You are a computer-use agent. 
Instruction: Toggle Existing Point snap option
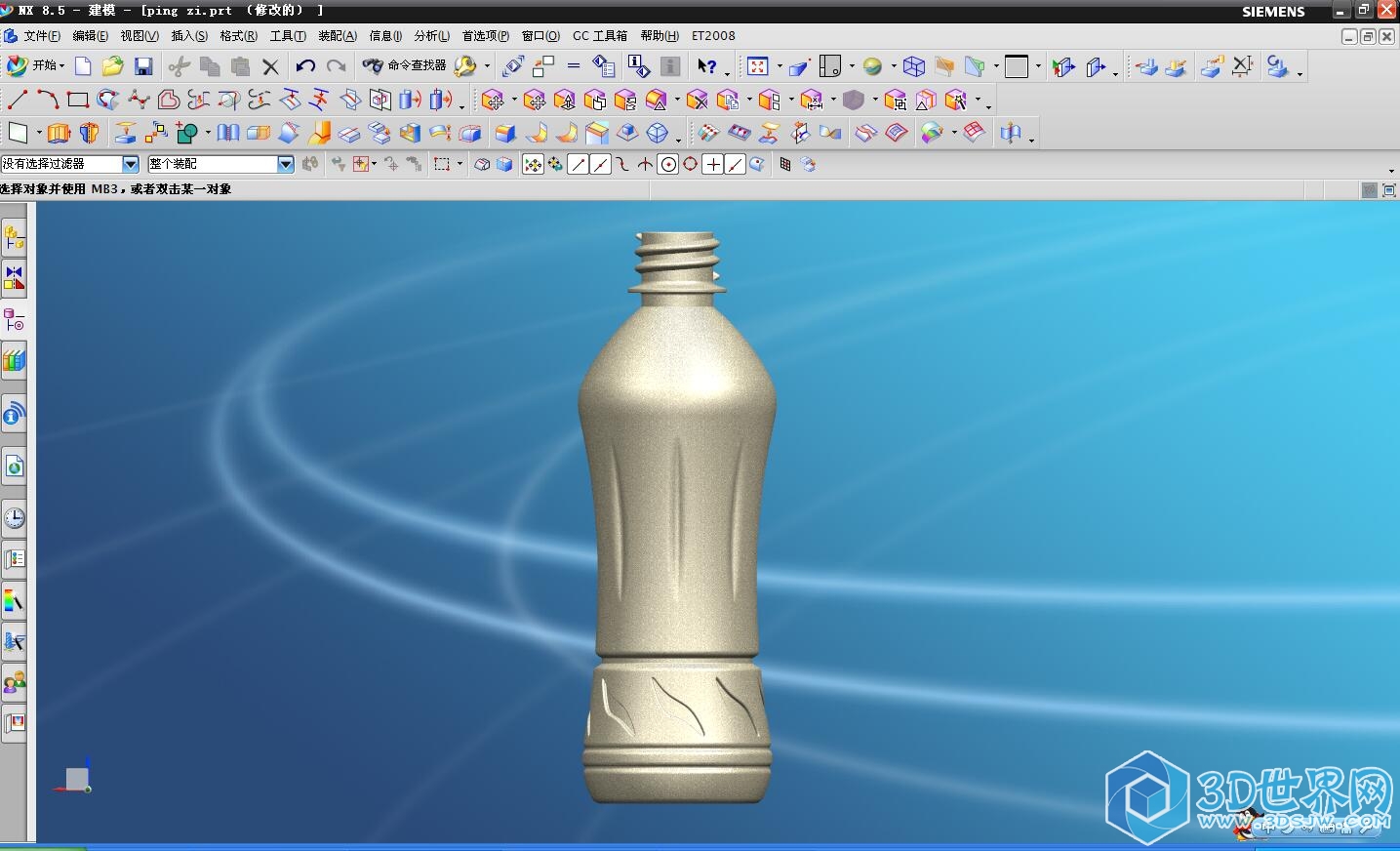click(x=713, y=165)
